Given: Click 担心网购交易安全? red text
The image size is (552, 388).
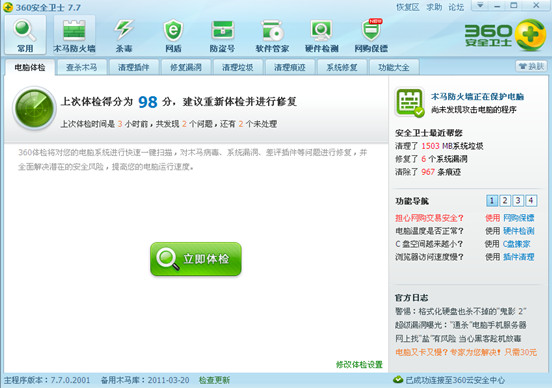Looking at the screenshot, I should 429,218.
